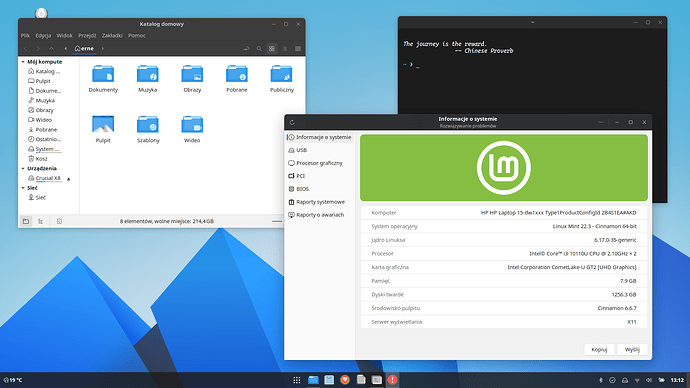The image size is (690, 388).
Task: Switch to icon grid view
Action: click(272, 49)
